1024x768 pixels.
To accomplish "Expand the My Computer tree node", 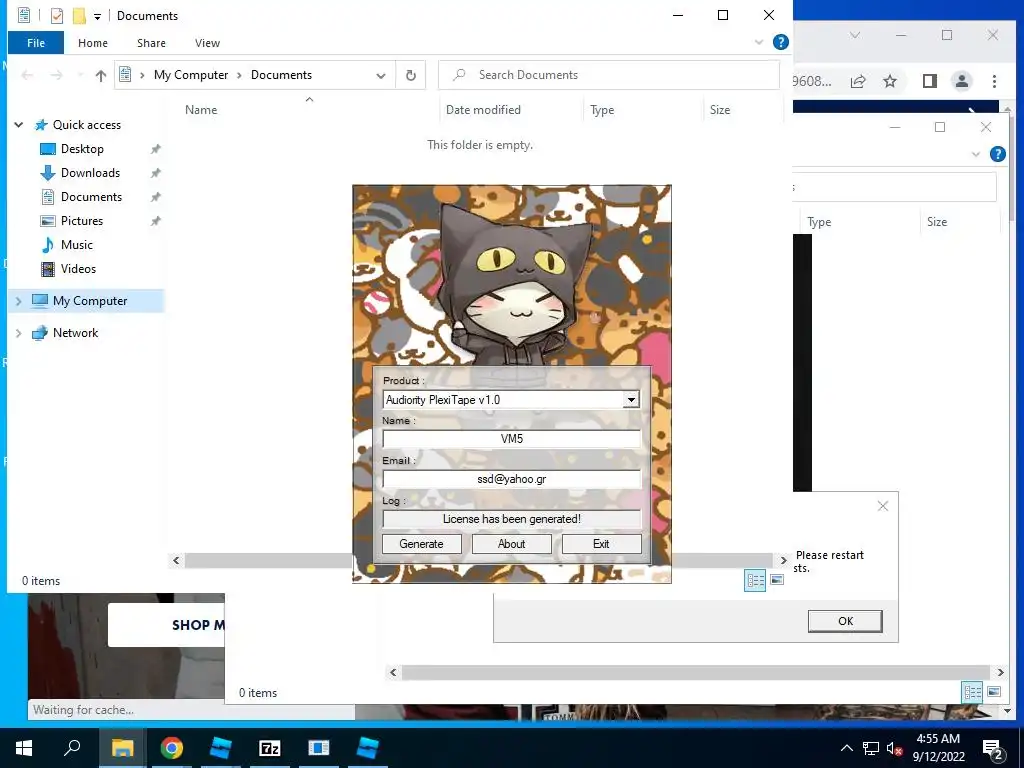I will tap(19, 301).
